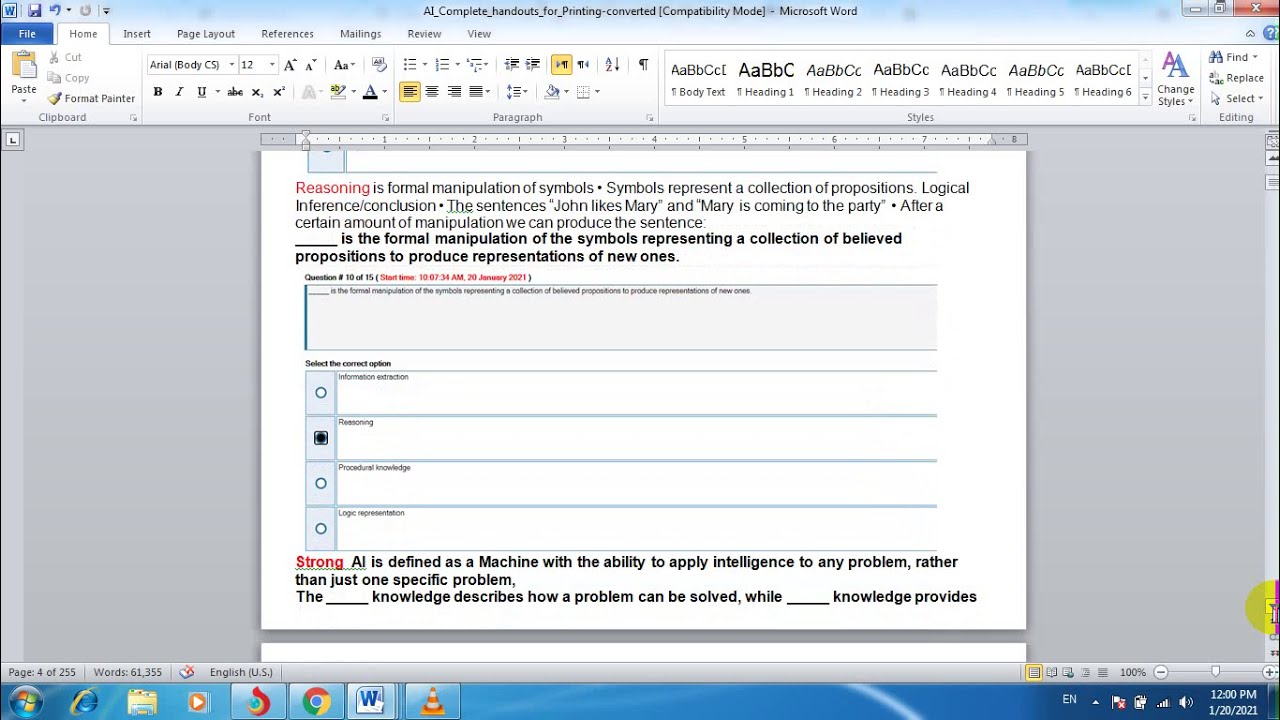Click the Numbering list icon
The image size is (1280, 720).
point(442,64)
